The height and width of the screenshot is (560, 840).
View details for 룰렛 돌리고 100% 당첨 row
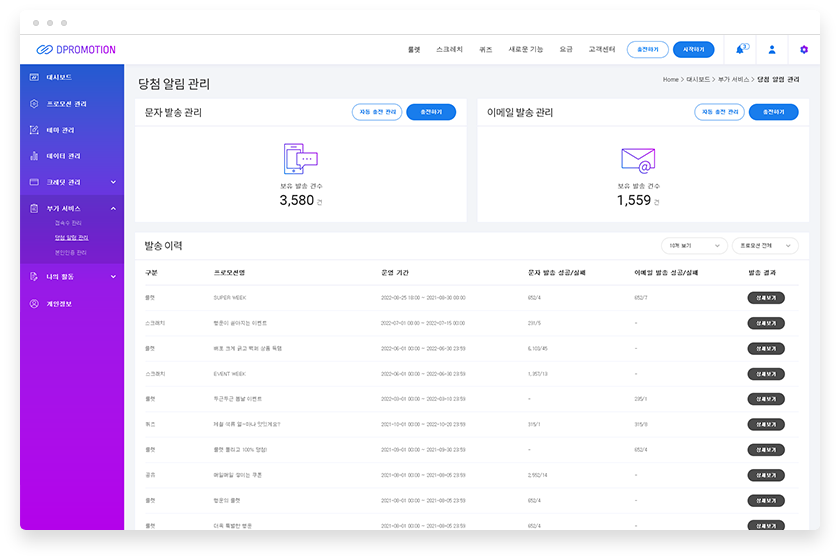[766, 450]
